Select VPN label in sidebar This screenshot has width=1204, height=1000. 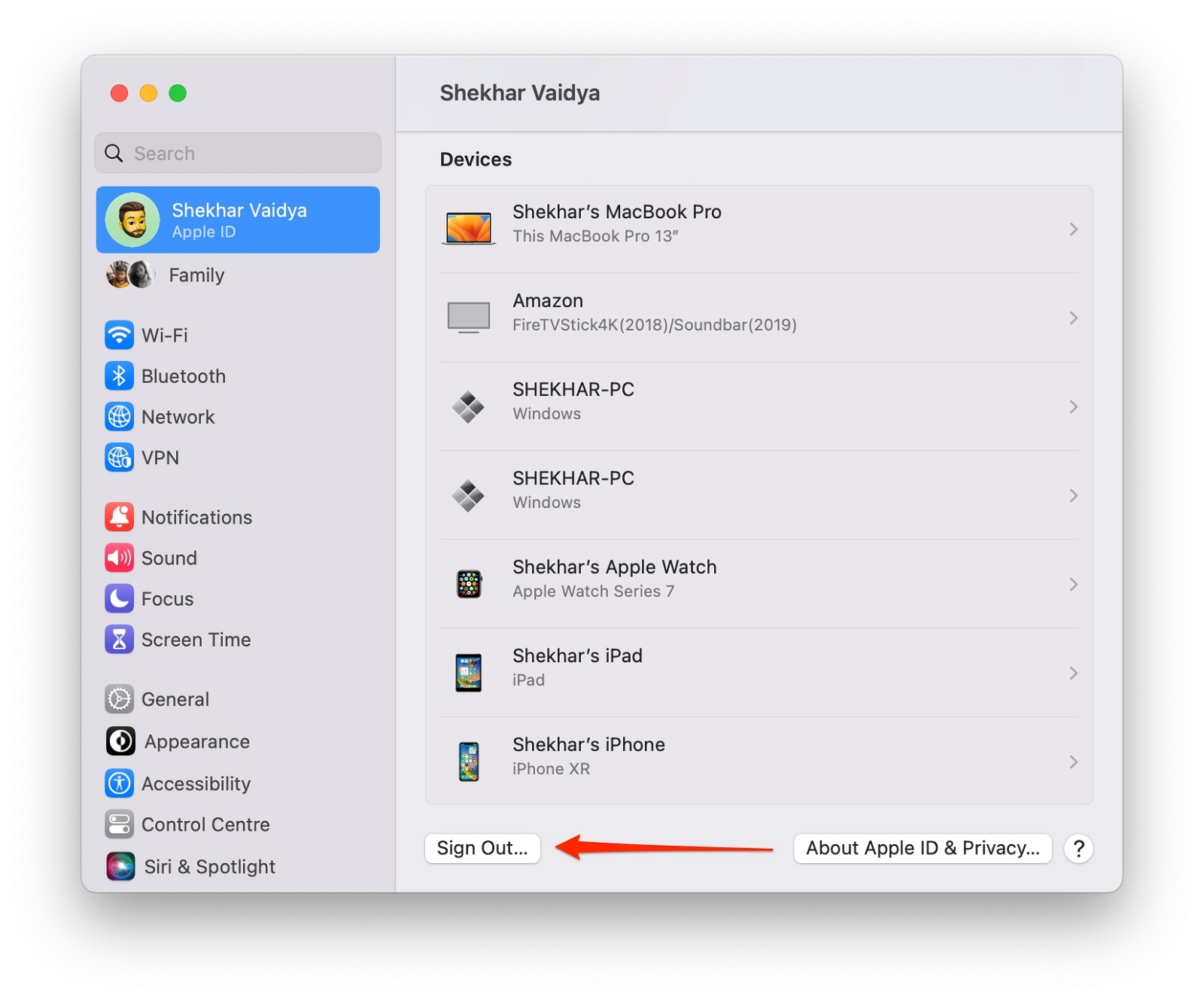point(160,457)
